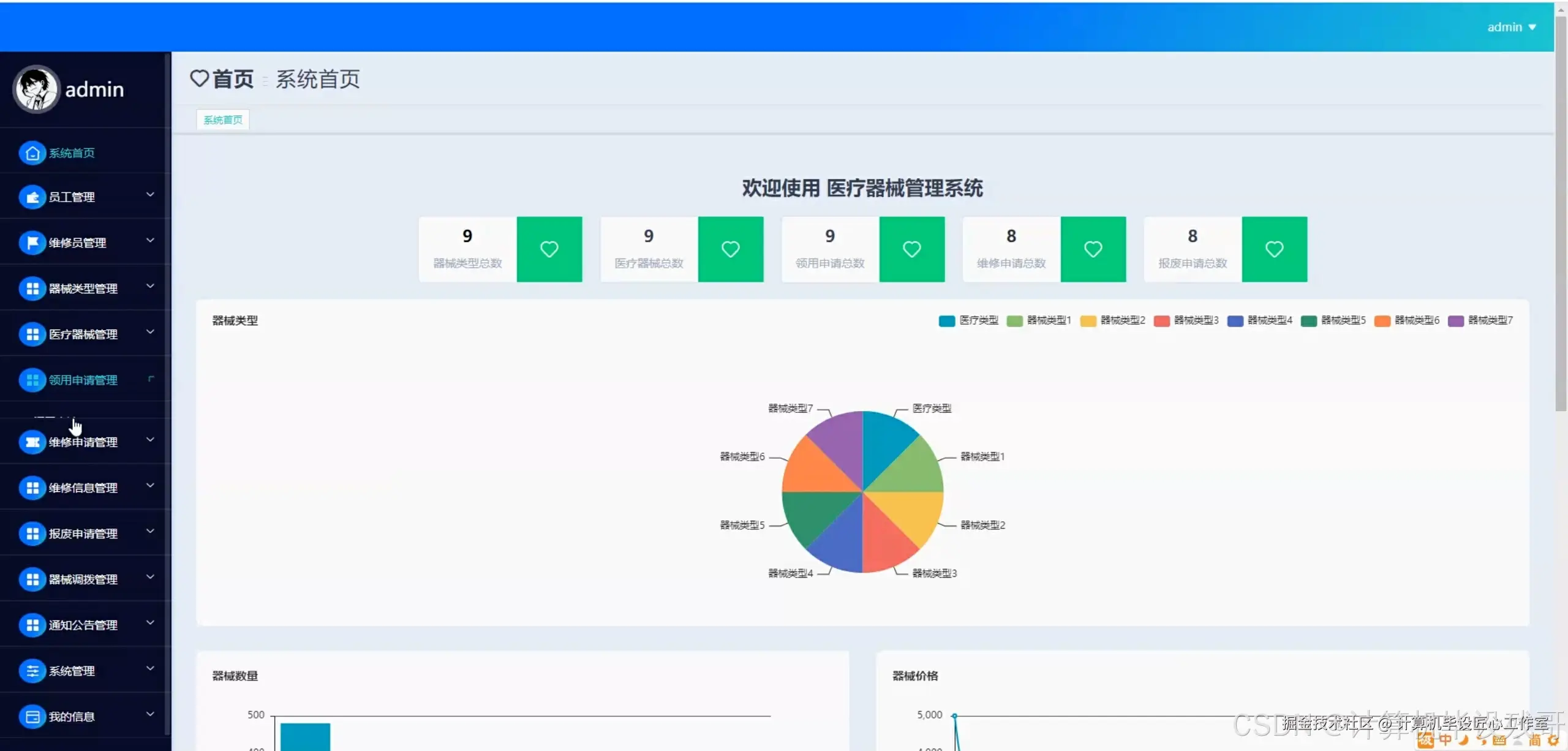Click the admin avatar picture in sidebar

pos(36,89)
